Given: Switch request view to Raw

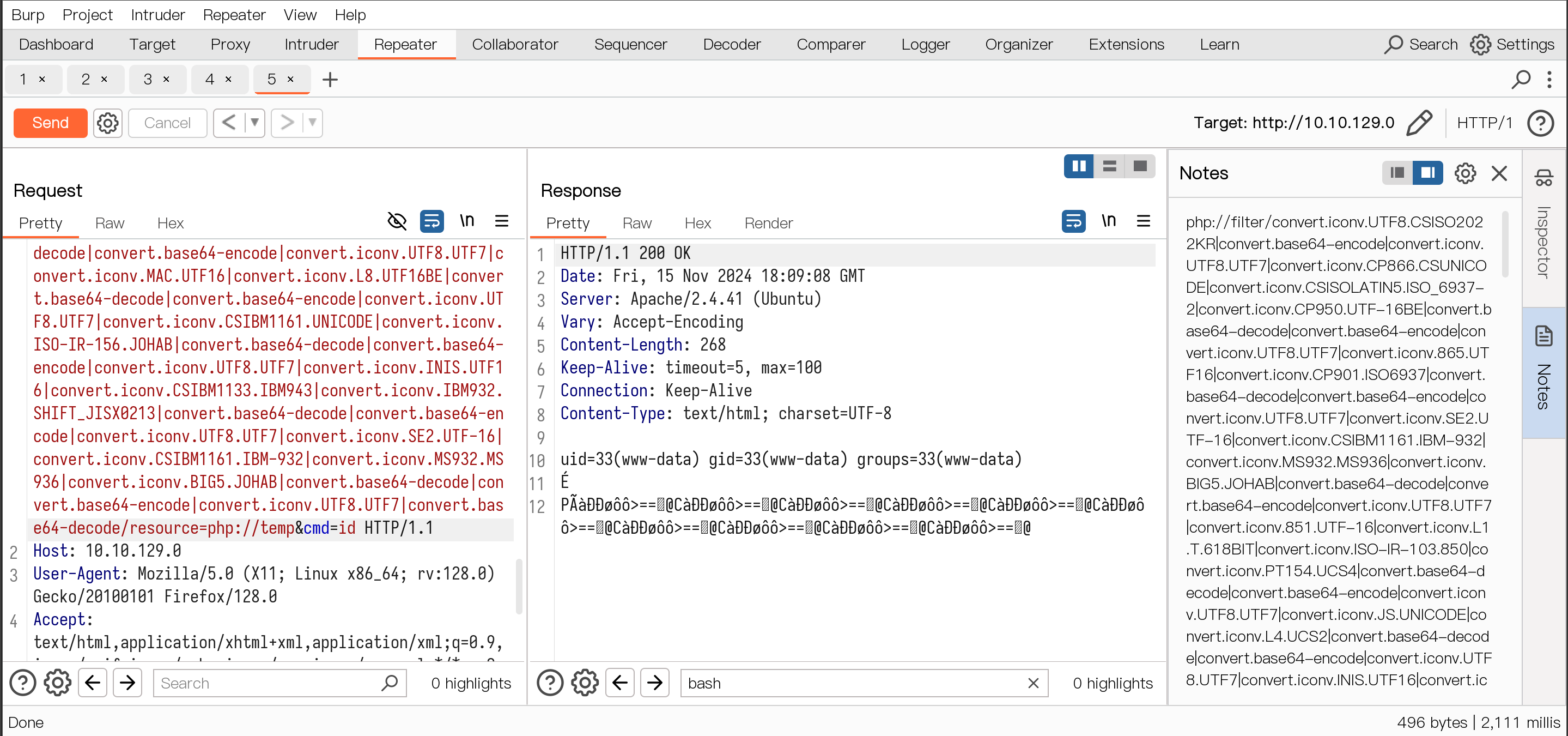Looking at the screenshot, I should pos(110,223).
